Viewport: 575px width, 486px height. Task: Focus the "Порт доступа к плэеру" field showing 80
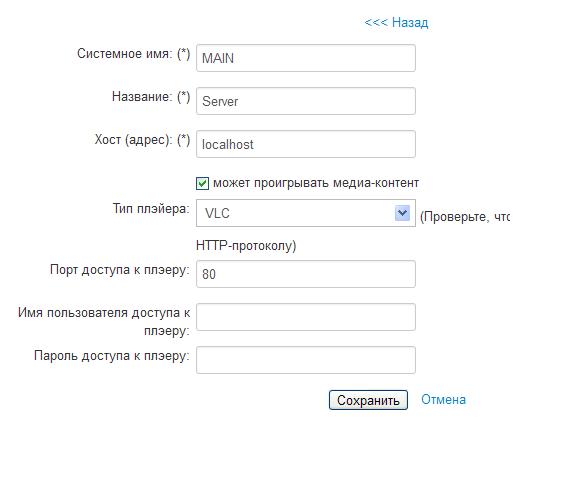[306, 274]
